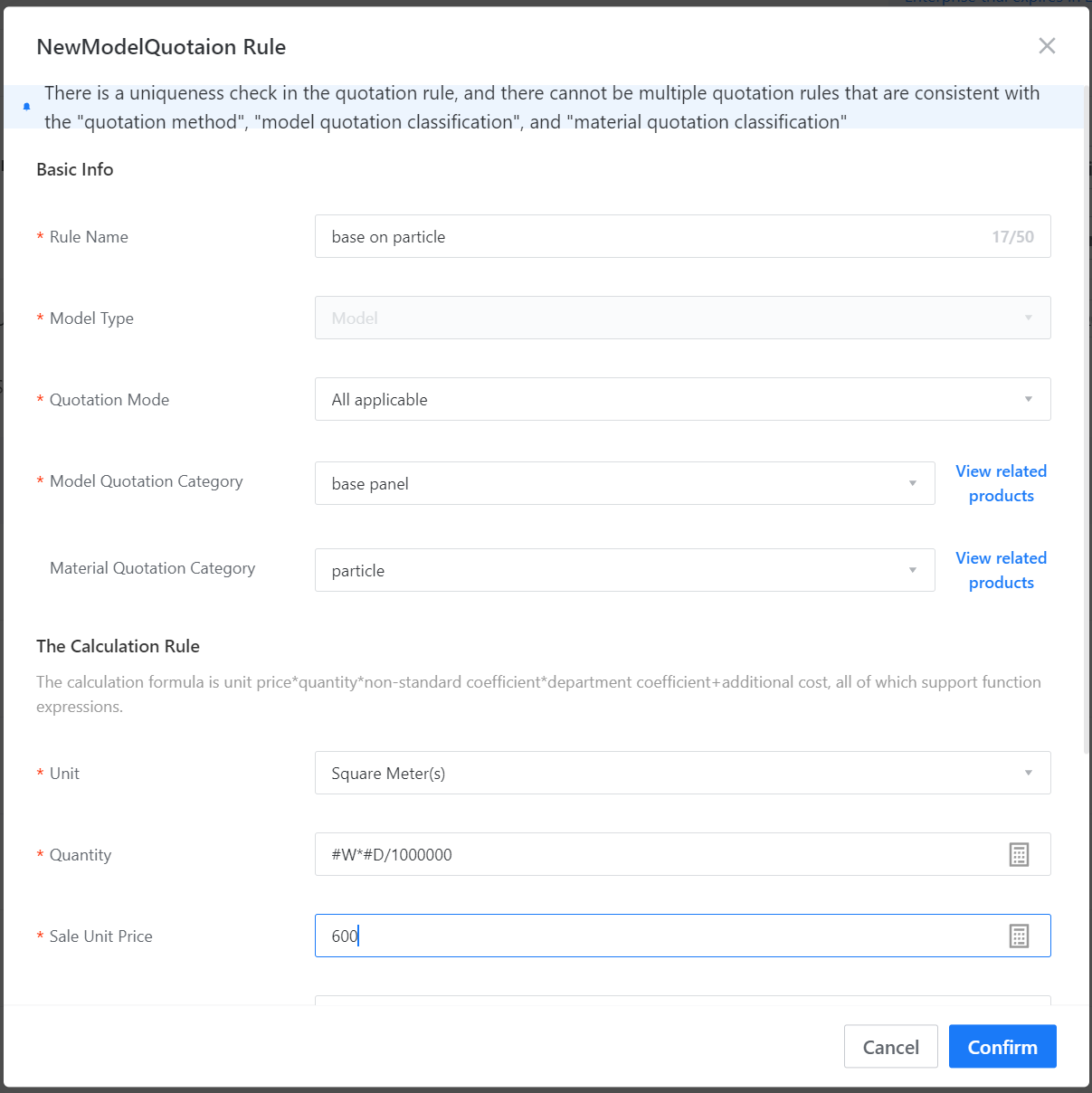Viewport: 1092px width, 1093px height.
Task: Click the disabled Model Type dropdown
Action: point(682,318)
